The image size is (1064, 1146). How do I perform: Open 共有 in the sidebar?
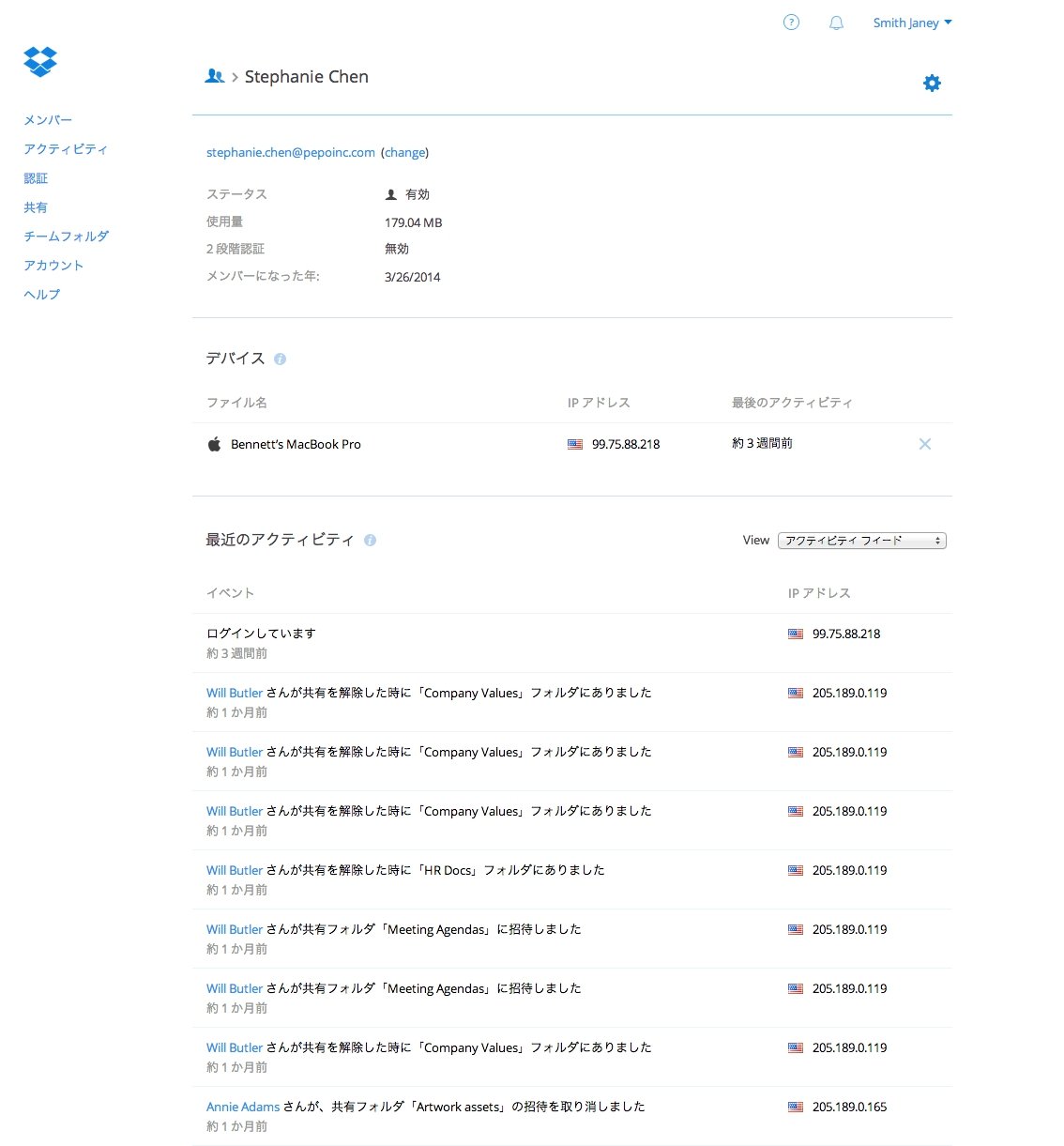(x=36, y=207)
